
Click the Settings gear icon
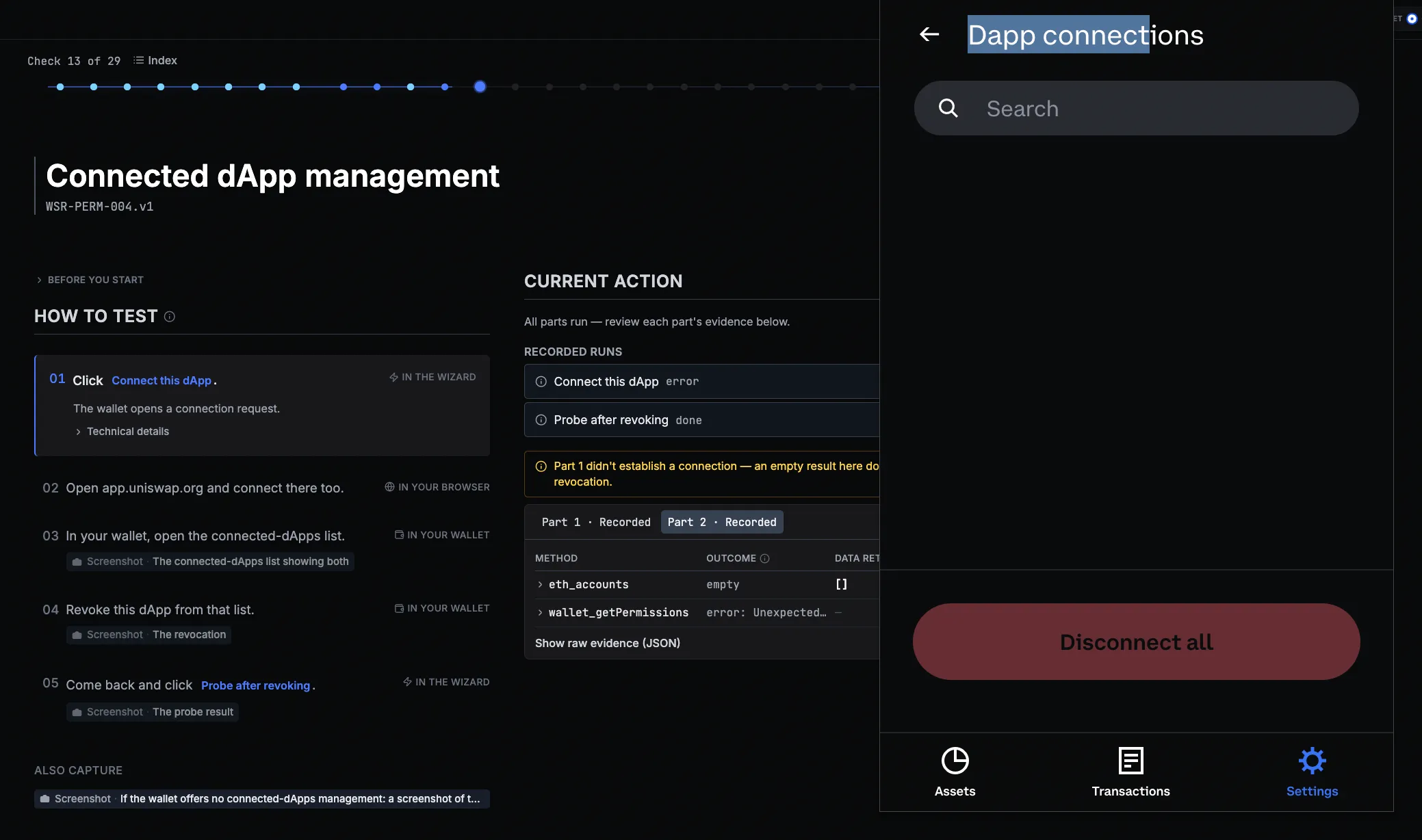[x=1312, y=761]
